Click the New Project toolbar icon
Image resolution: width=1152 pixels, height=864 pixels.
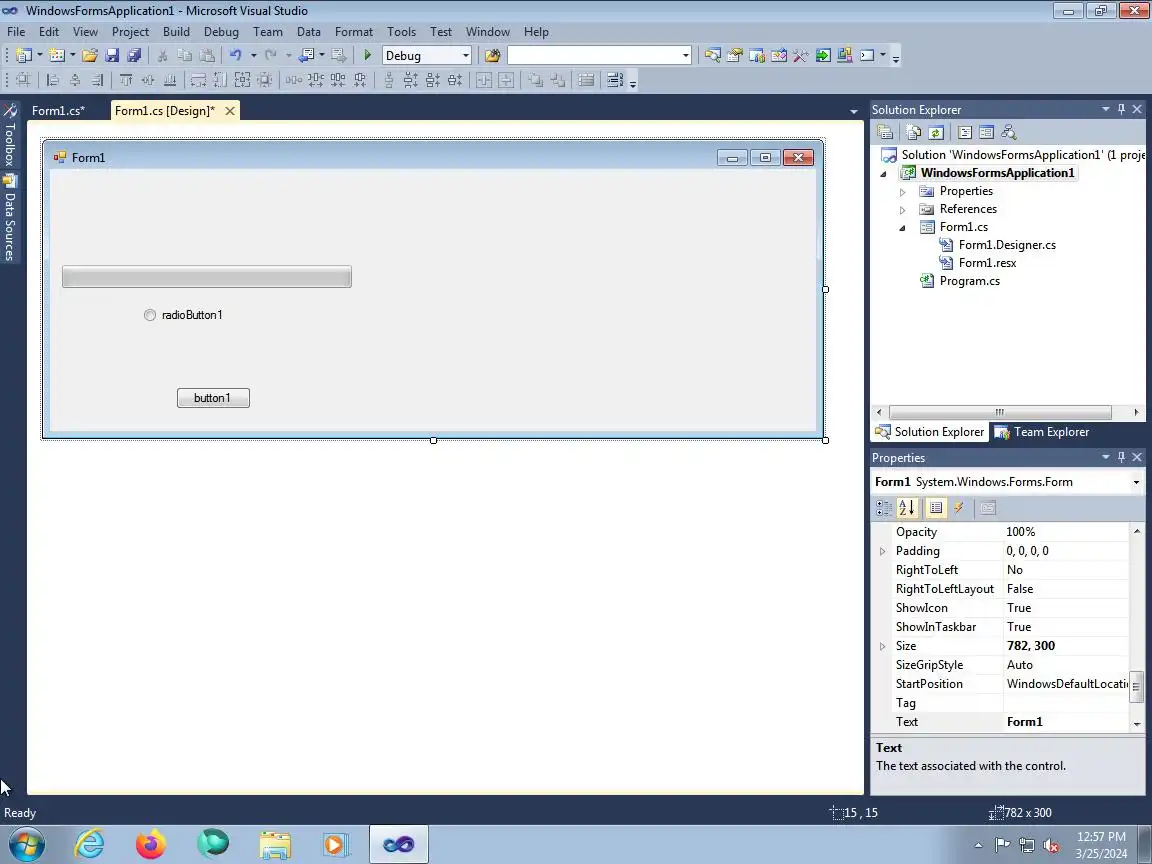point(24,55)
